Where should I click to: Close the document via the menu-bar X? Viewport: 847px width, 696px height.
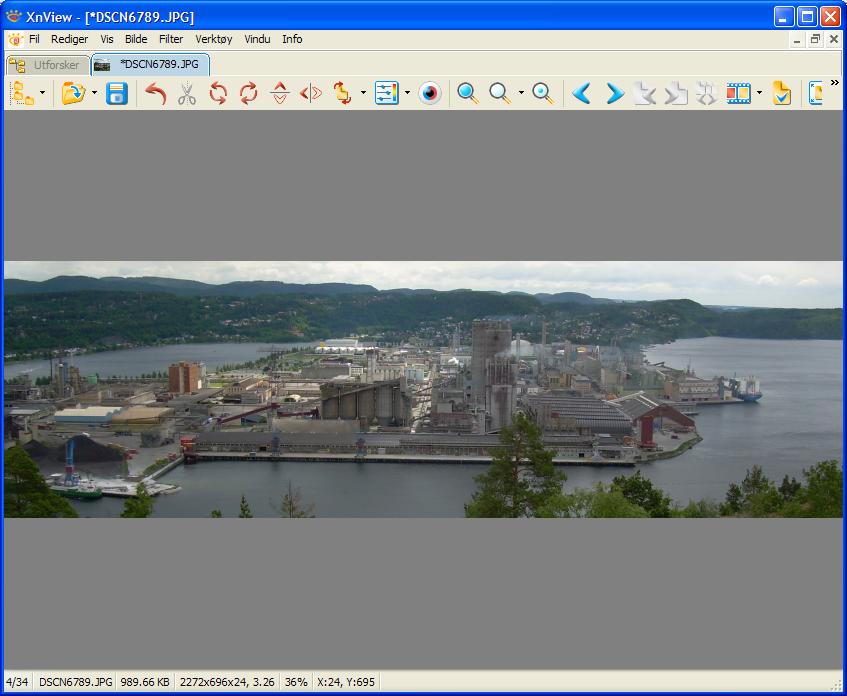pyautogui.click(x=833, y=39)
